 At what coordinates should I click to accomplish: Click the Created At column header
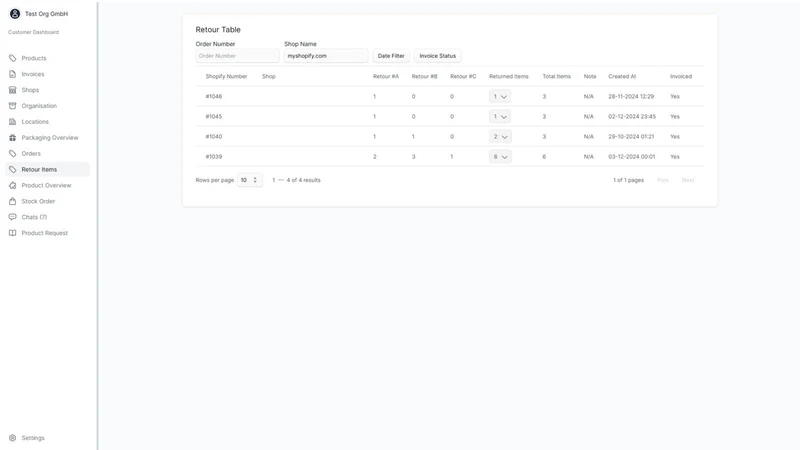click(x=622, y=77)
